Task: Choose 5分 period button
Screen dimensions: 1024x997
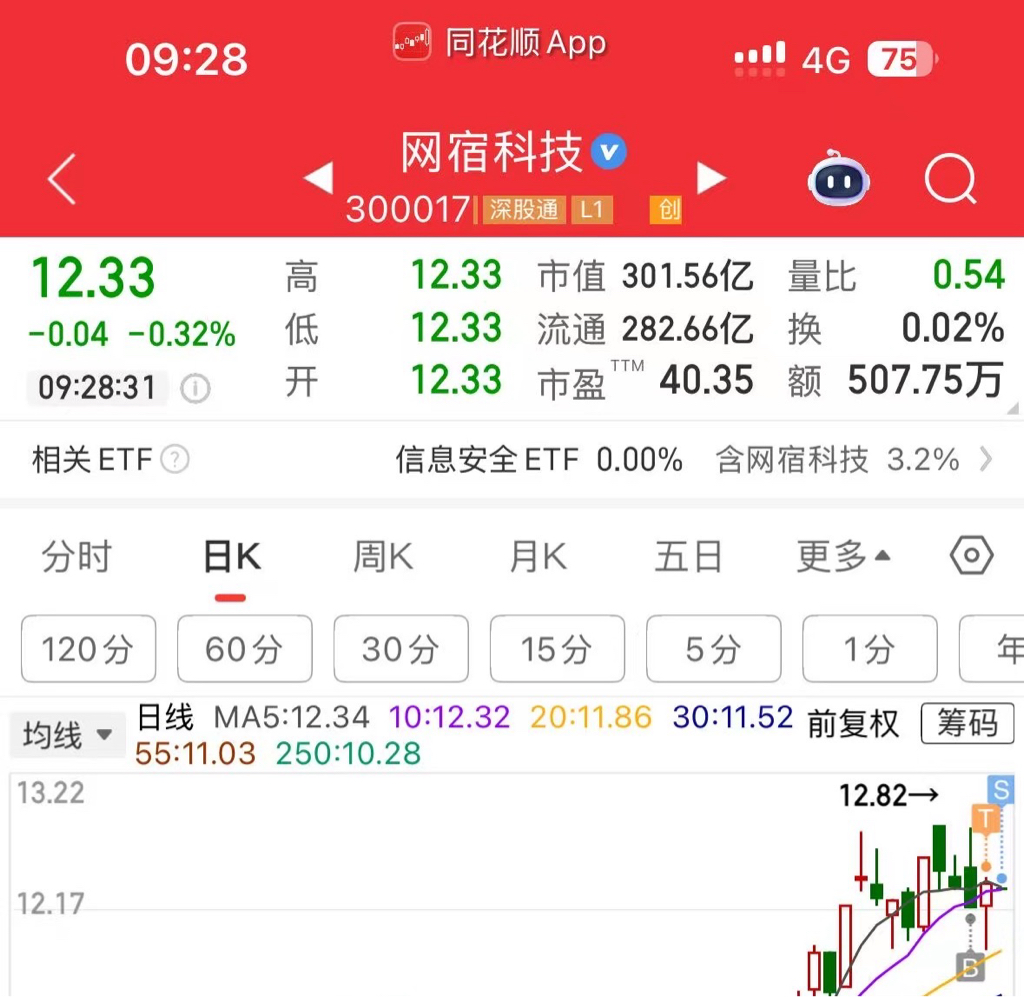Action: tap(713, 649)
